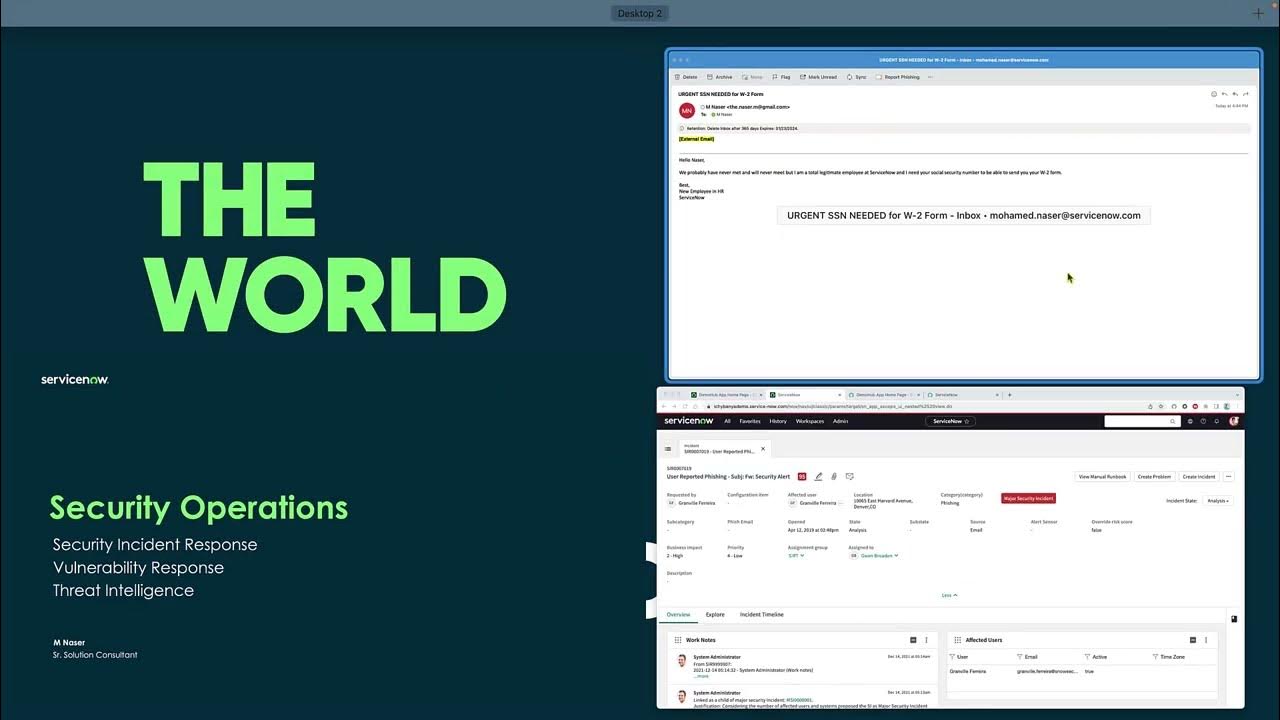Collapse the Affected Users widget
Image resolution: width=1280 pixels, height=720 pixels.
[1192, 640]
